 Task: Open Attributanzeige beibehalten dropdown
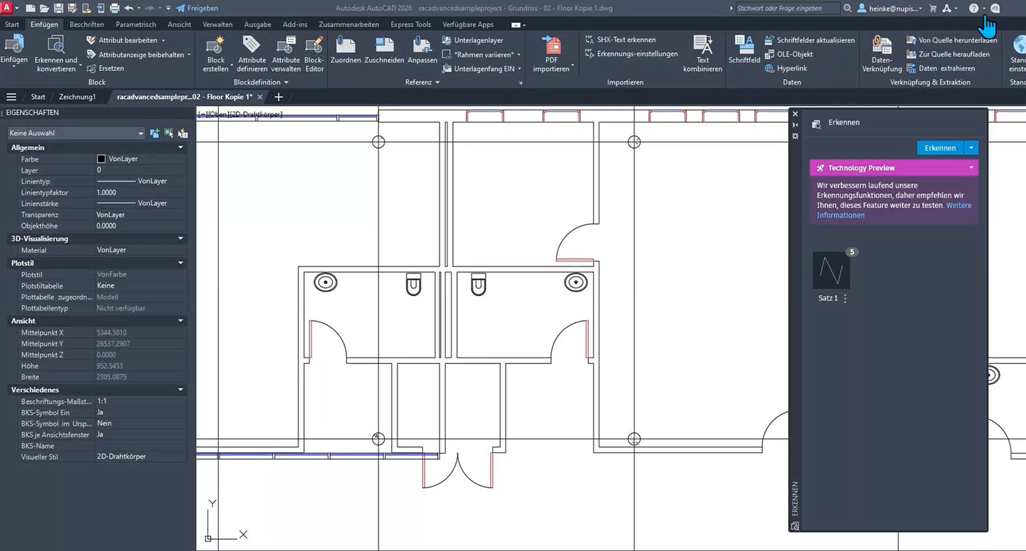189,55
